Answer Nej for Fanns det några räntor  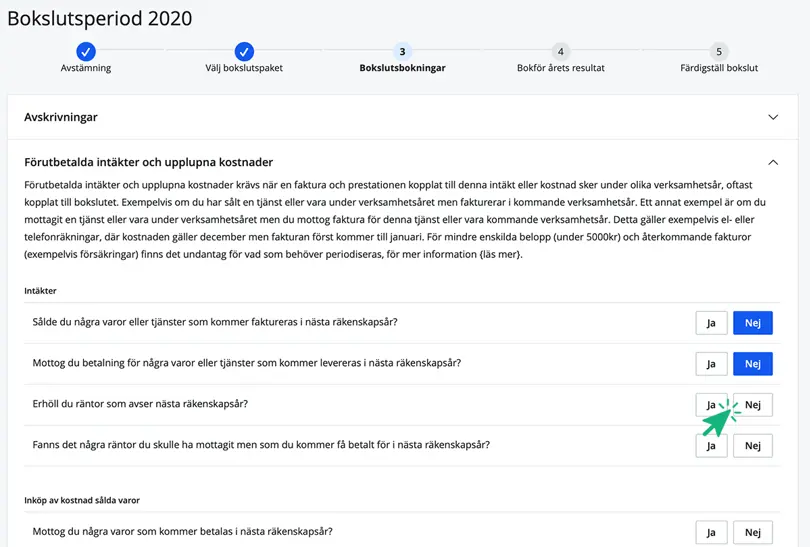point(753,446)
